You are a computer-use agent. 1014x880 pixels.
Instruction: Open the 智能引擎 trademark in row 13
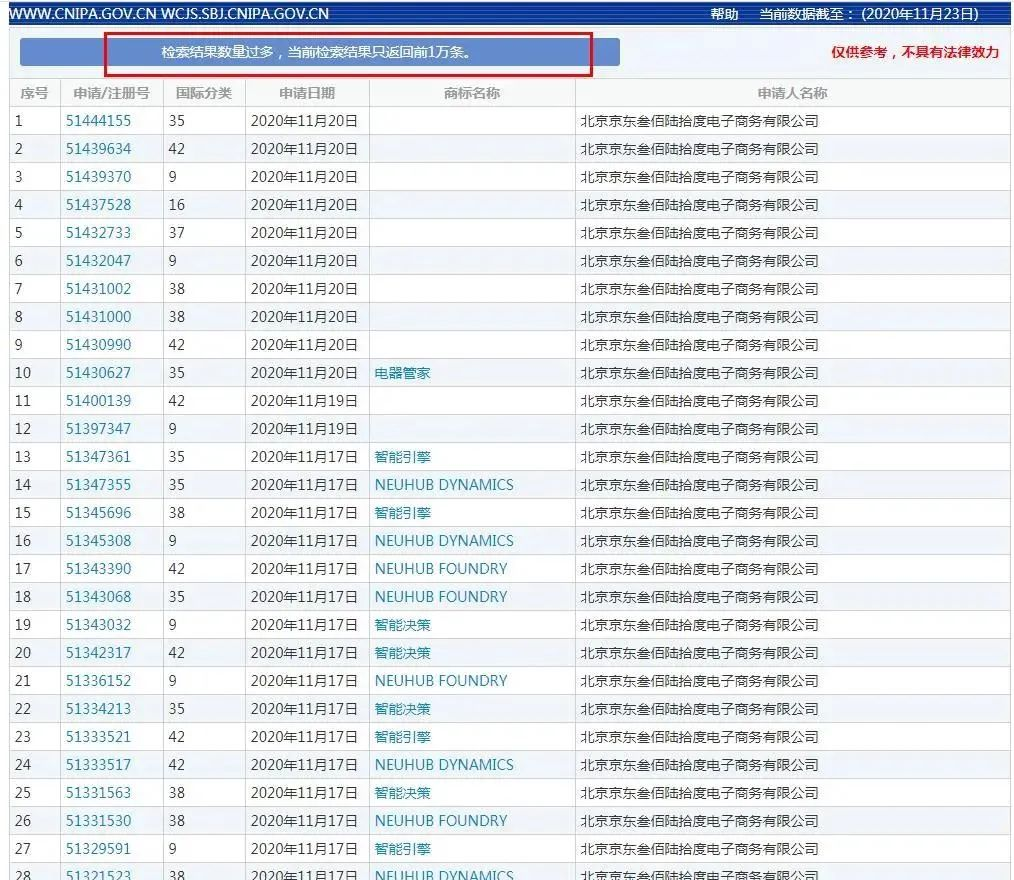click(x=402, y=457)
